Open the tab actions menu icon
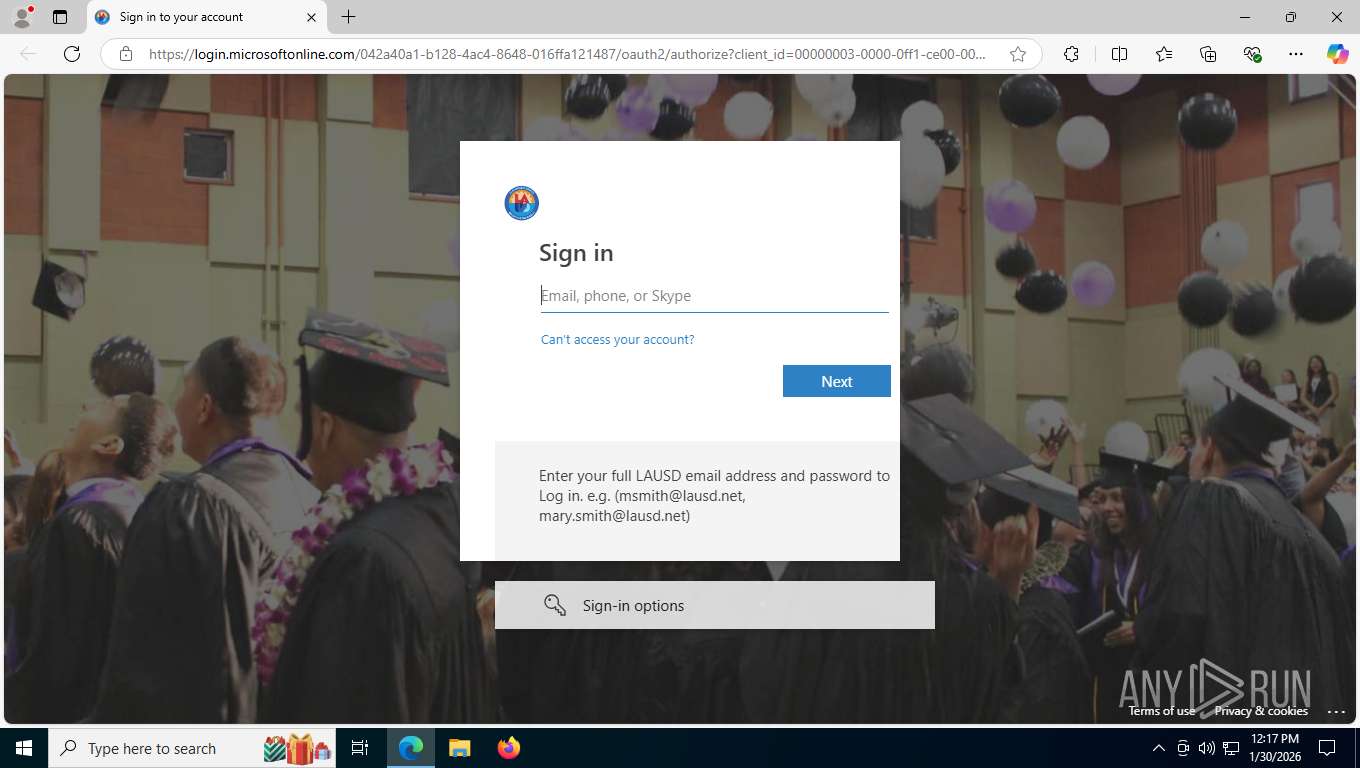1360x768 pixels. click(60, 17)
